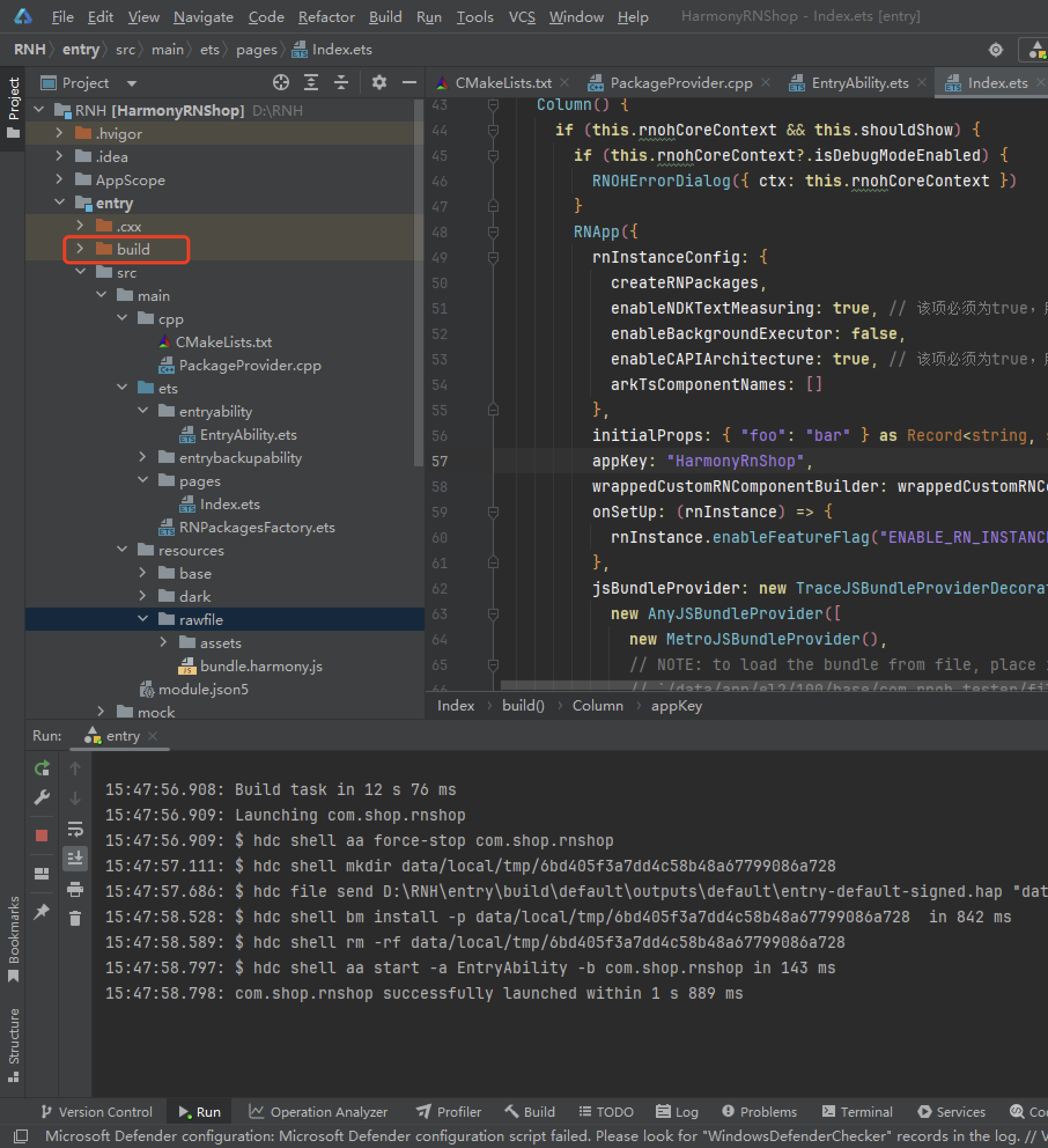Expand the mock folder

(x=101, y=712)
